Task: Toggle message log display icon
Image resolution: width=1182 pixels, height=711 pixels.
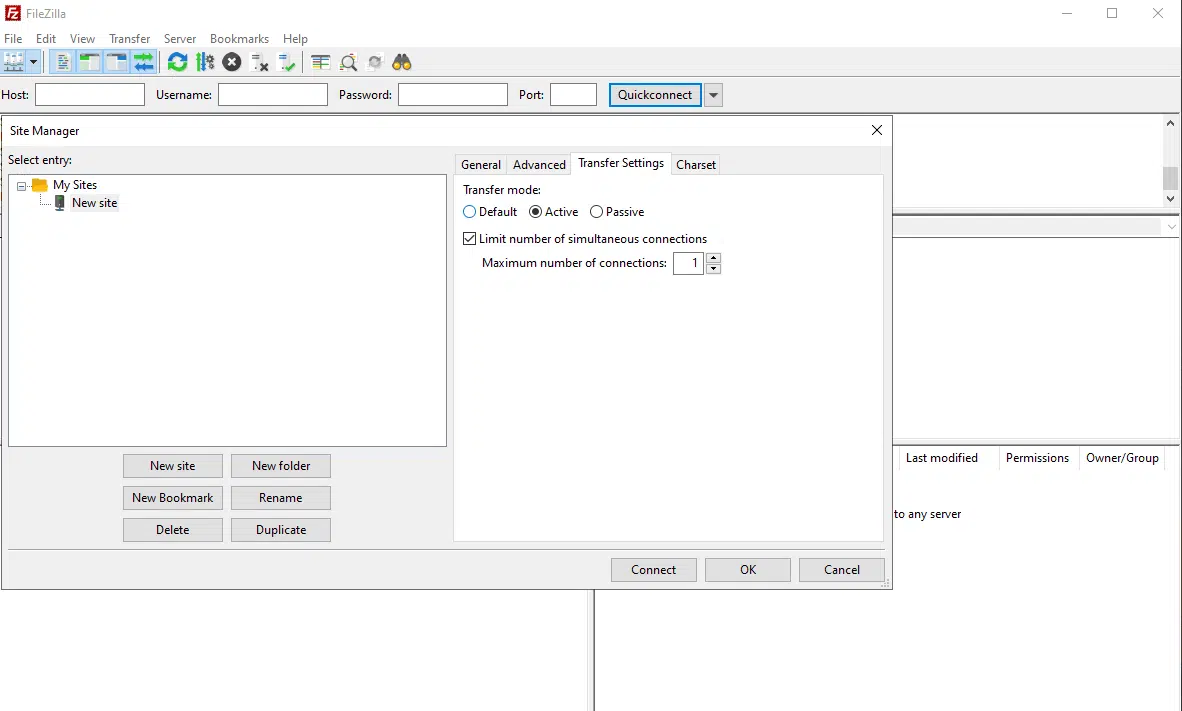Action: tap(63, 62)
